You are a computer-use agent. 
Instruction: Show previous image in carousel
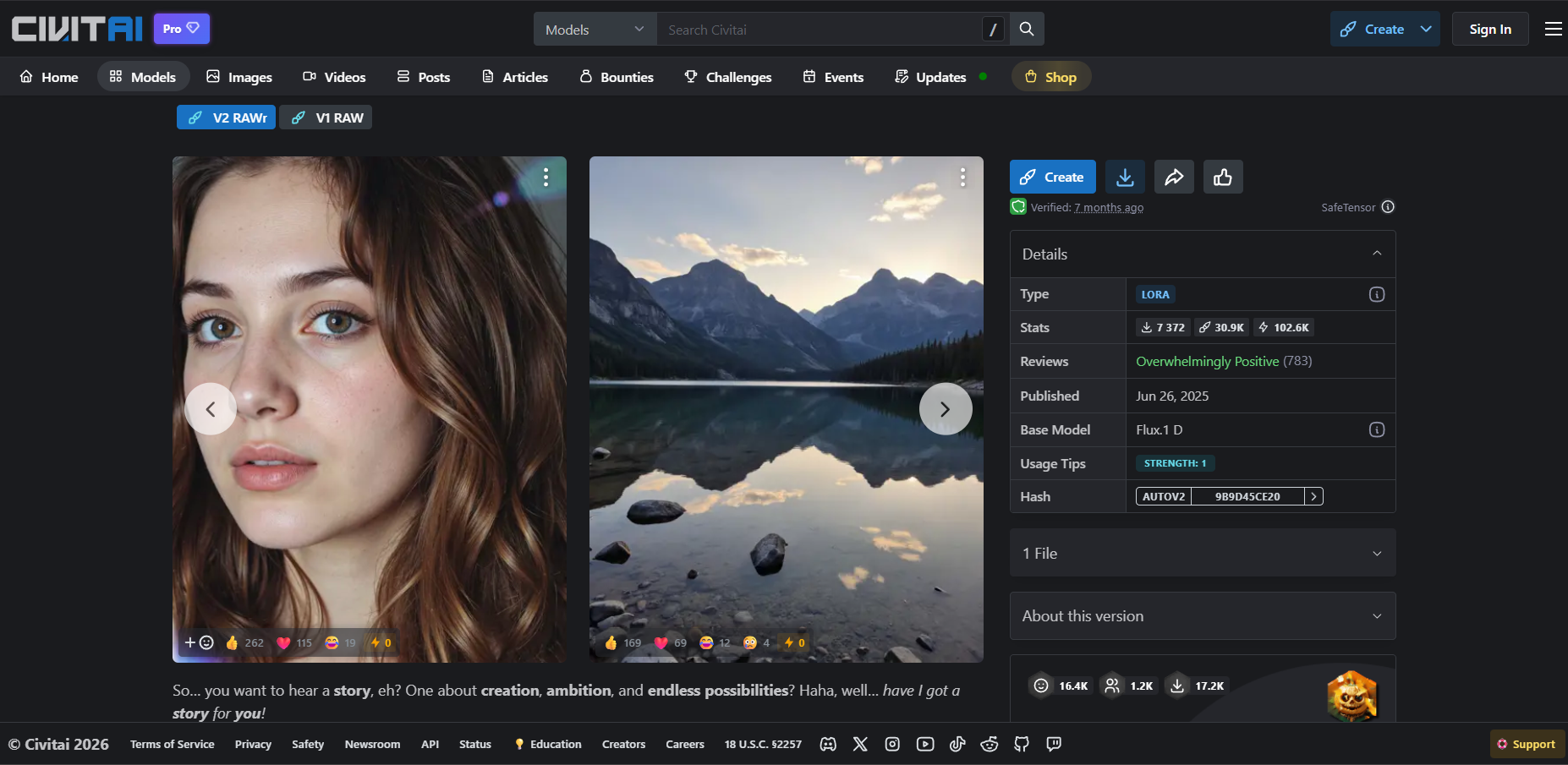tap(211, 409)
